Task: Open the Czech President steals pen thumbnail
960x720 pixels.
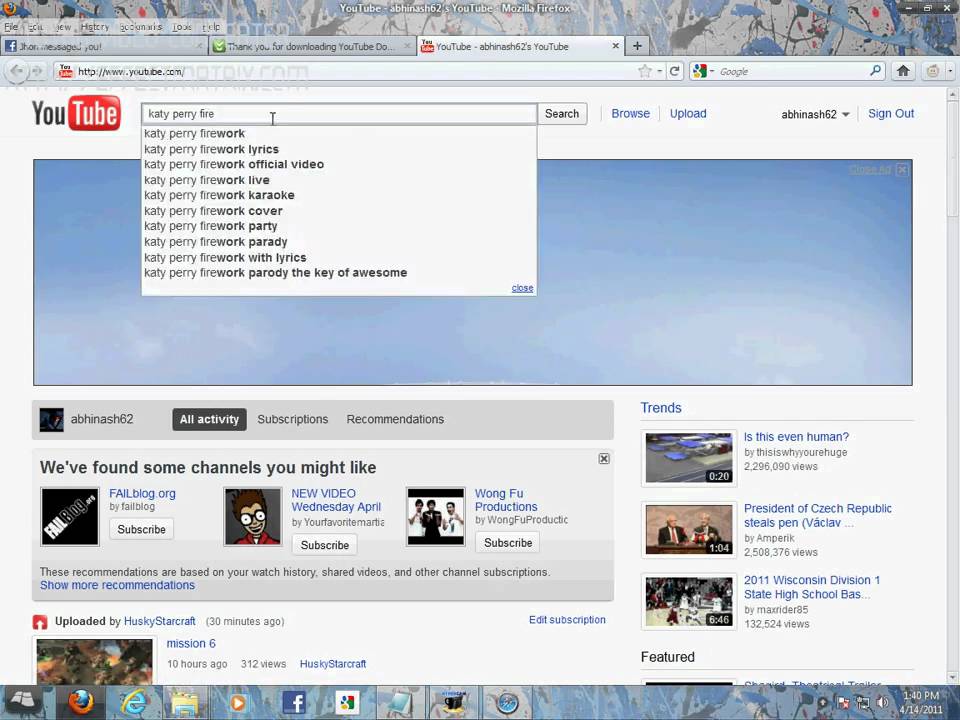Action: [x=689, y=530]
